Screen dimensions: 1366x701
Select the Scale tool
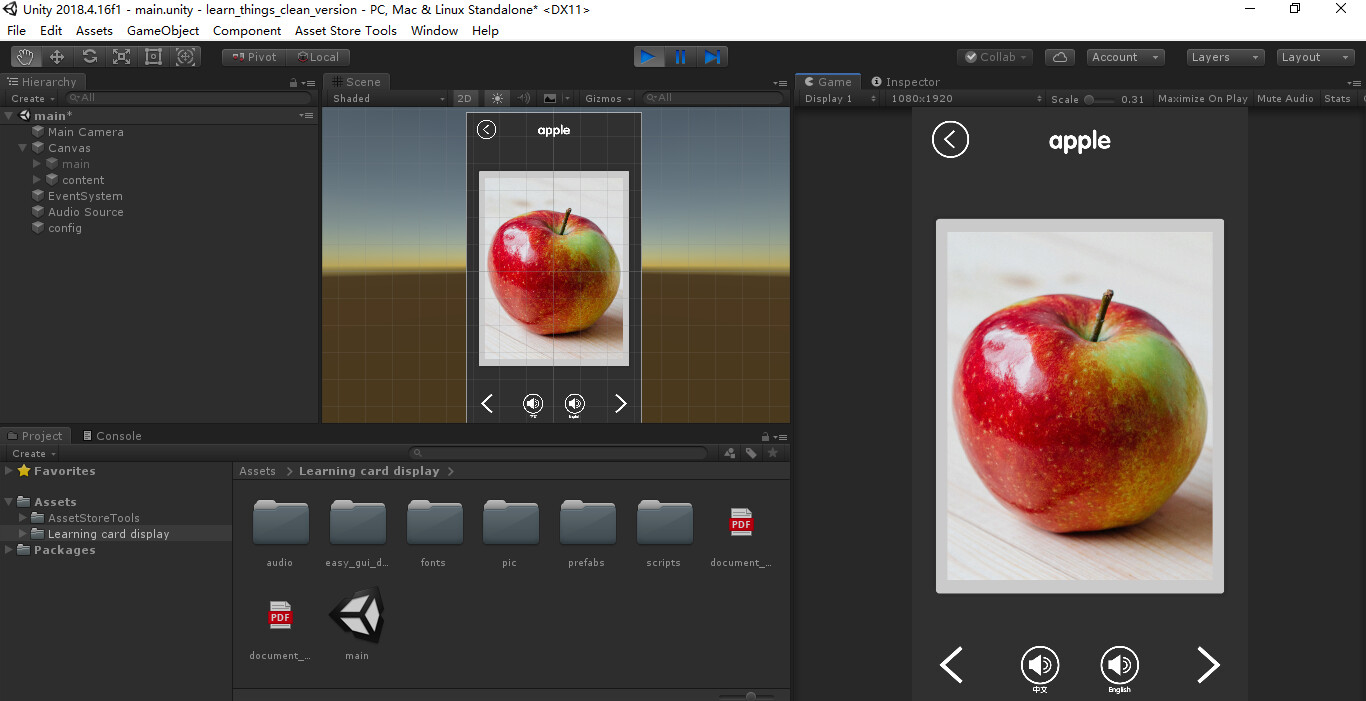(x=121, y=56)
